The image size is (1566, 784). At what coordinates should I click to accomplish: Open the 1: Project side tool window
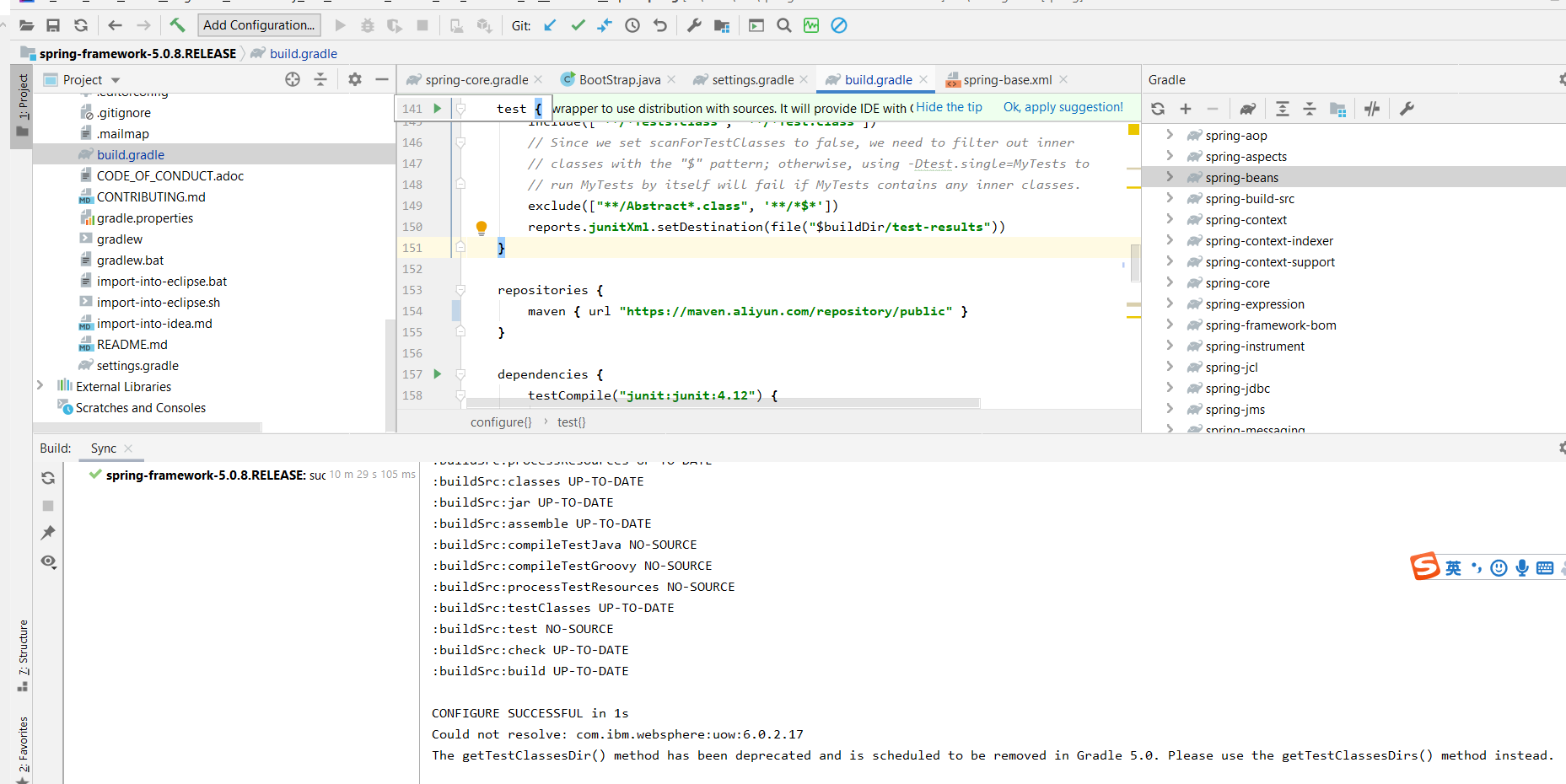coord(22,106)
